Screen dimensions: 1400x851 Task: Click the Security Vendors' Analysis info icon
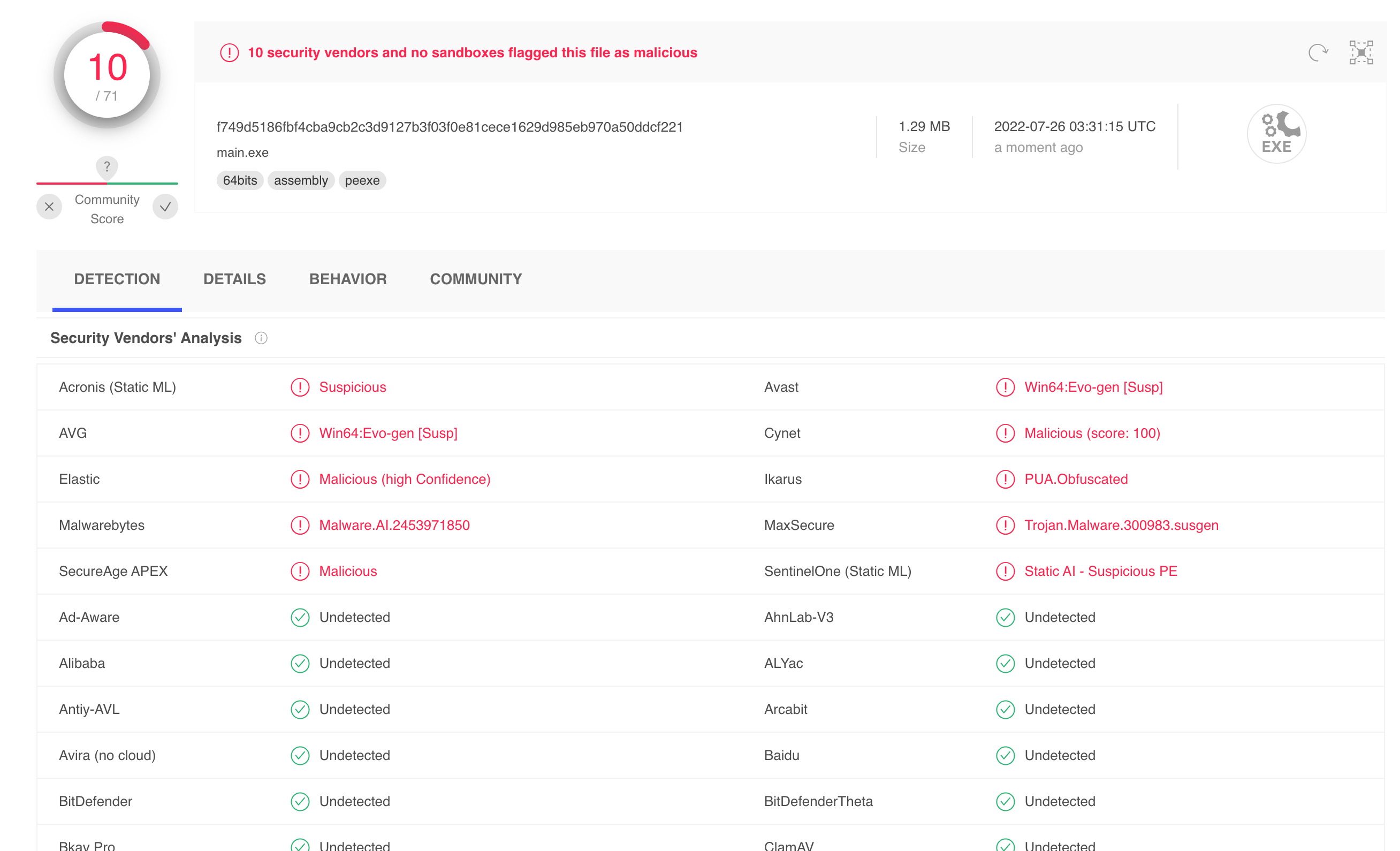coord(261,338)
